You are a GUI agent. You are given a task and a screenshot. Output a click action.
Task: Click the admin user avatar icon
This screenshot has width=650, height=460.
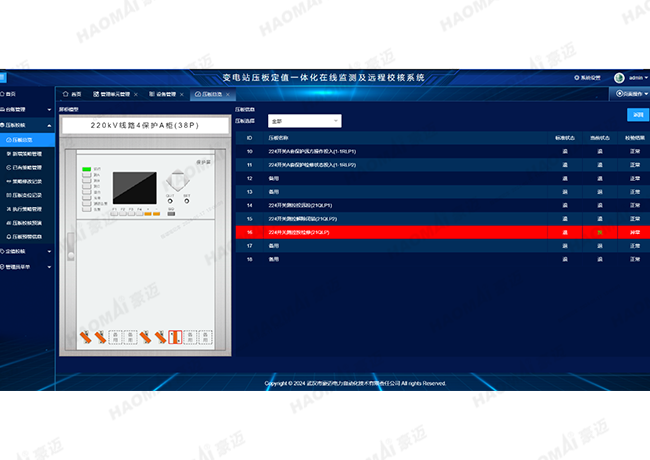pyautogui.click(x=620, y=77)
